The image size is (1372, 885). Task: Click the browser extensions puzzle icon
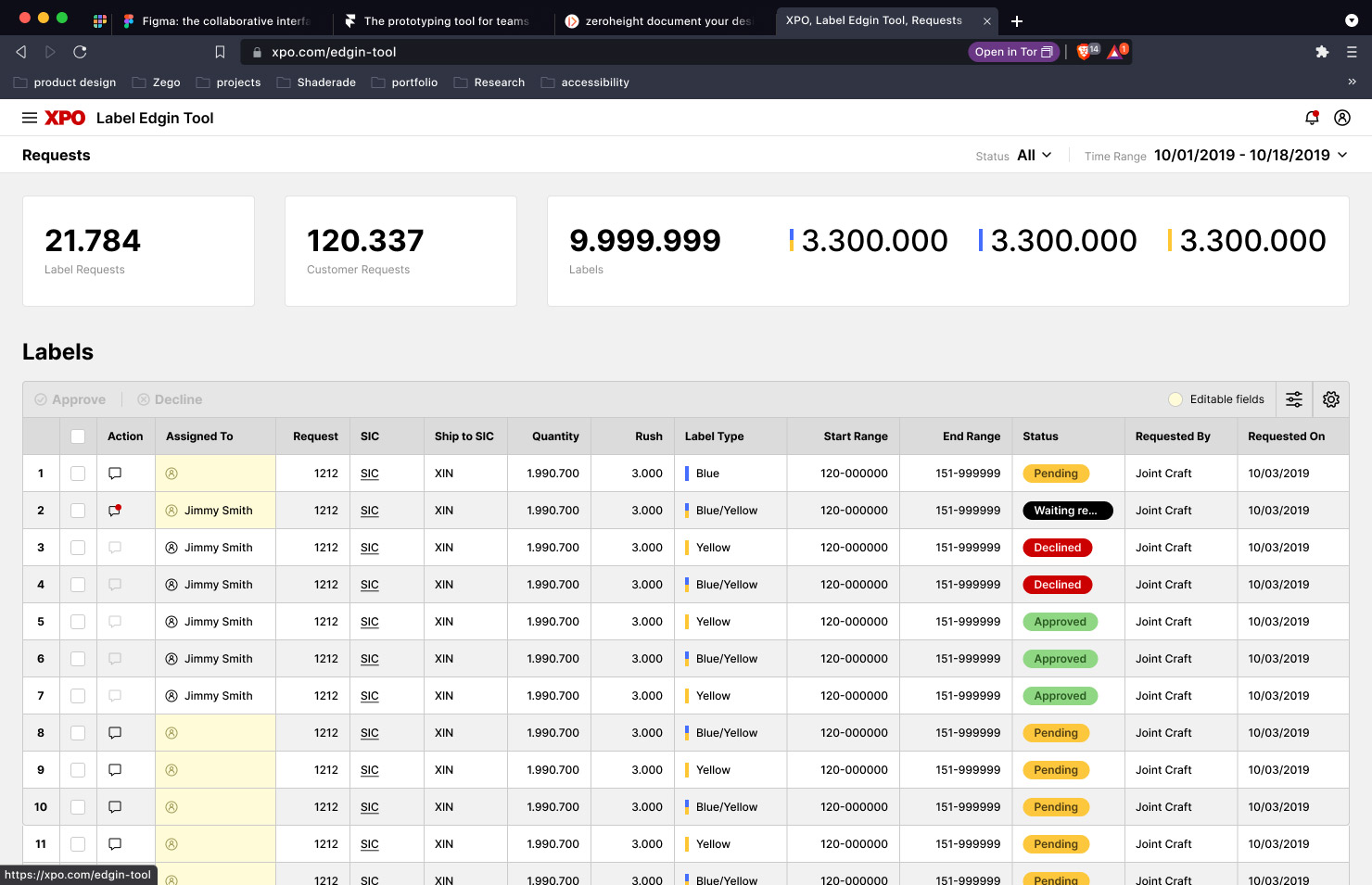pos(1322,52)
